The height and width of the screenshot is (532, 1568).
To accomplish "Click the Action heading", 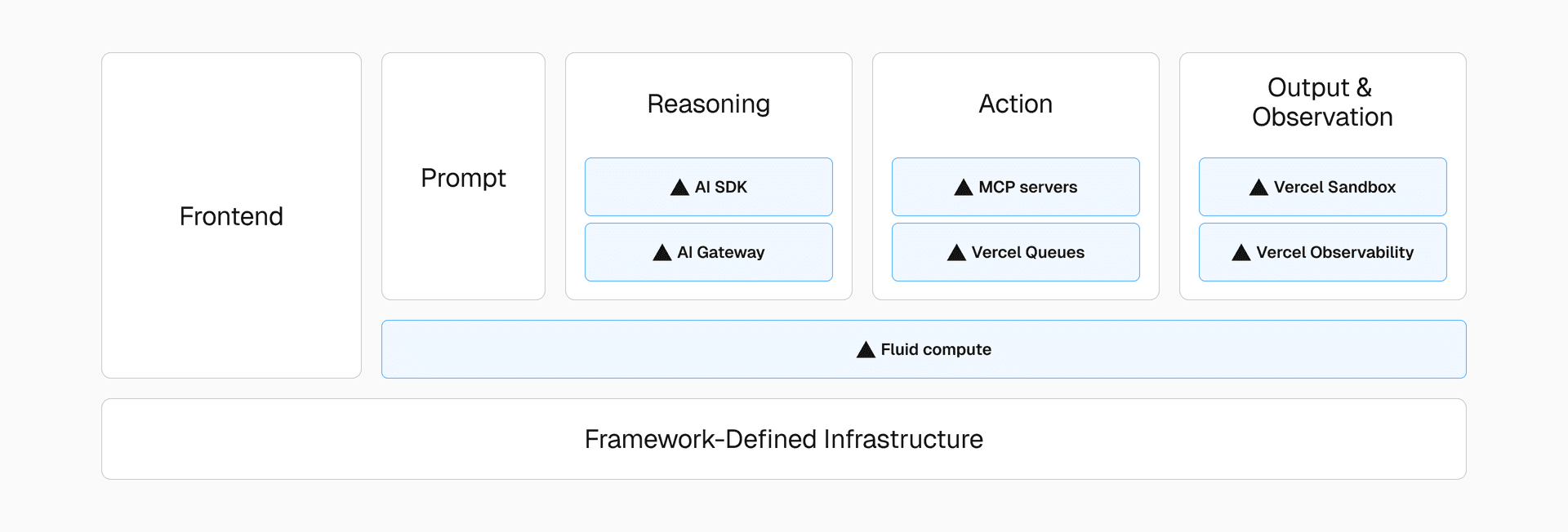I will [1015, 104].
